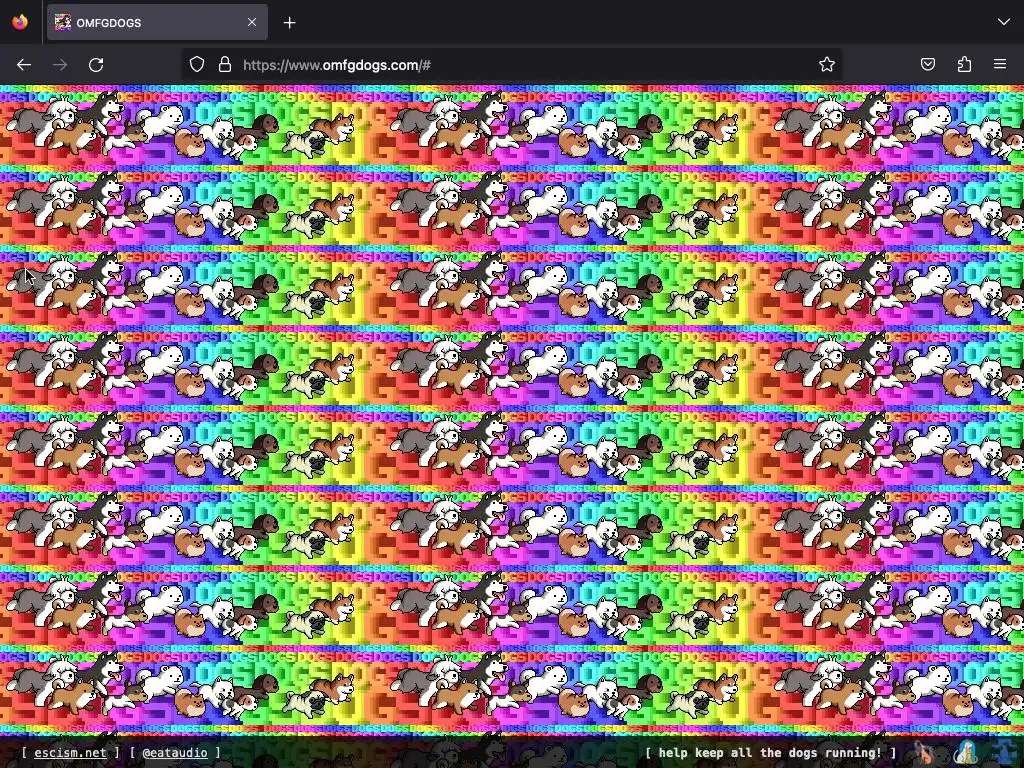1024x768 pixels.
Task: Switch to the OMFGDOGS tab
Action: click(157, 22)
